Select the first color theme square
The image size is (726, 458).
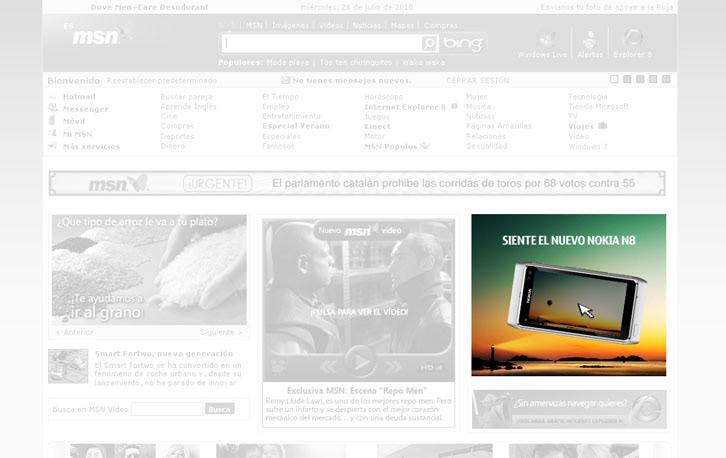tap(614, 79)
